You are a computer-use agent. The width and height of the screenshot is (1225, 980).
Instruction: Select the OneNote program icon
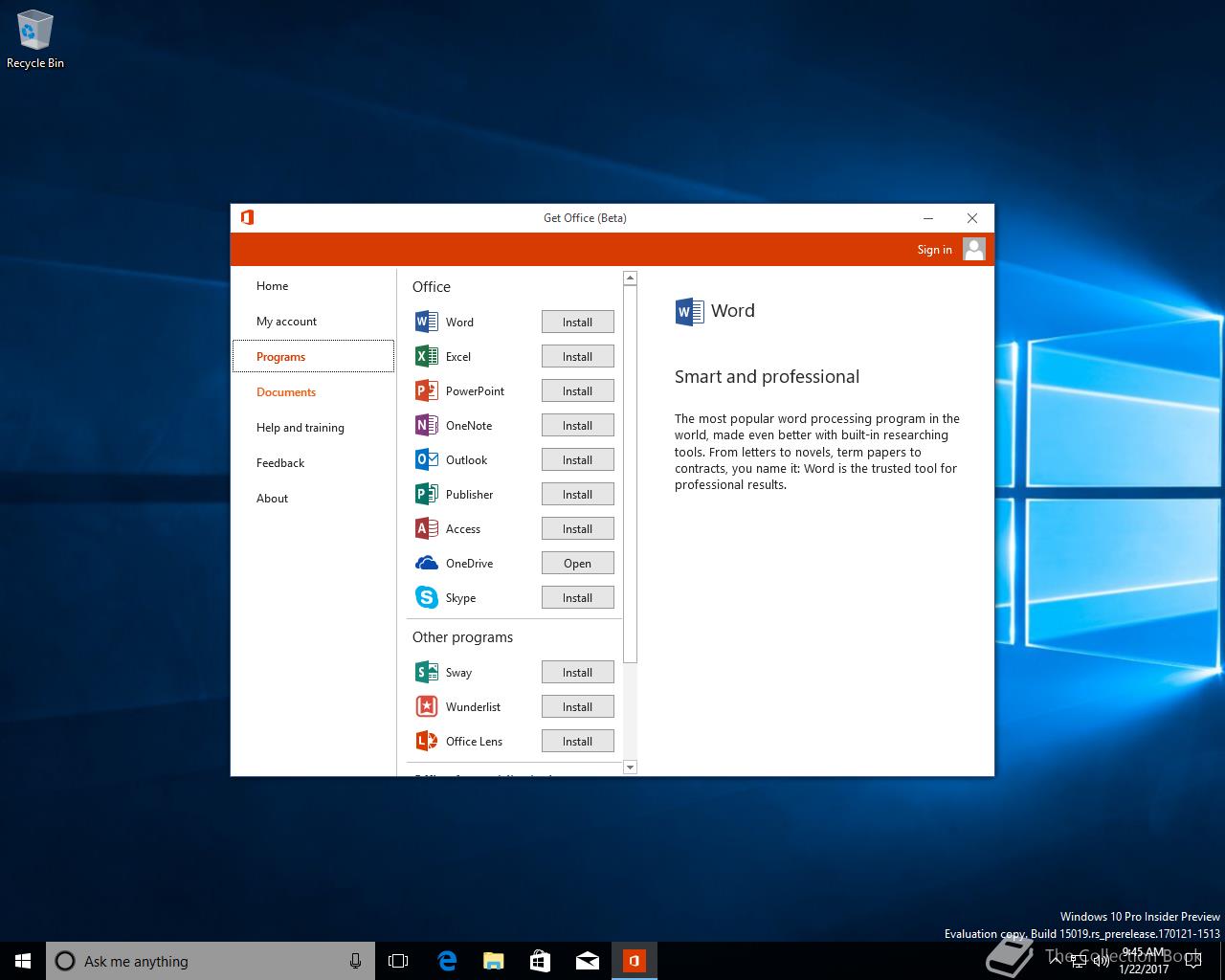426,426
